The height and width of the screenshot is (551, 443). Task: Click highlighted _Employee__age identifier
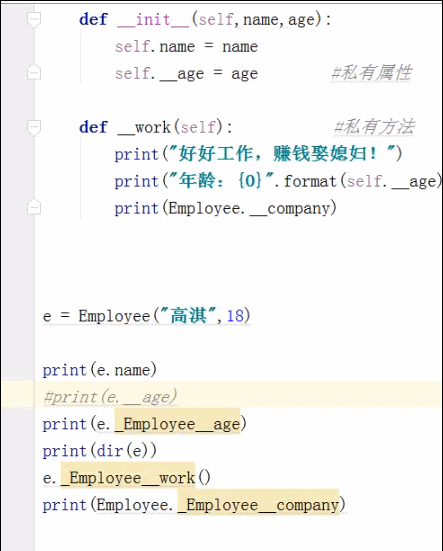click(x=177, y=424)
